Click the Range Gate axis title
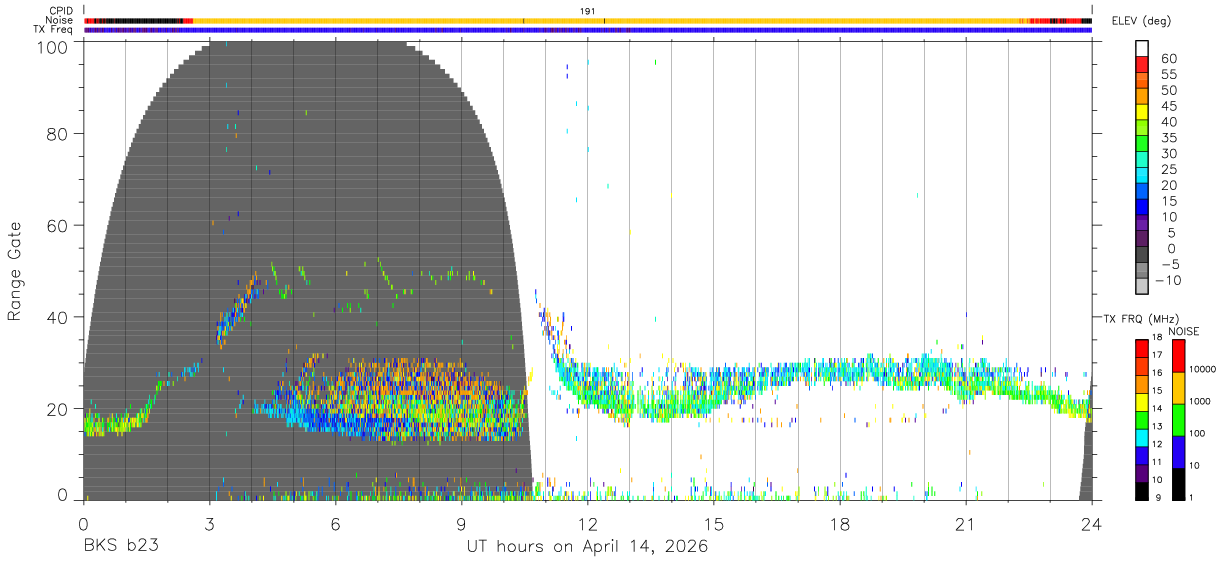Viewport: 1228px width, 567px height. point(15,273)
